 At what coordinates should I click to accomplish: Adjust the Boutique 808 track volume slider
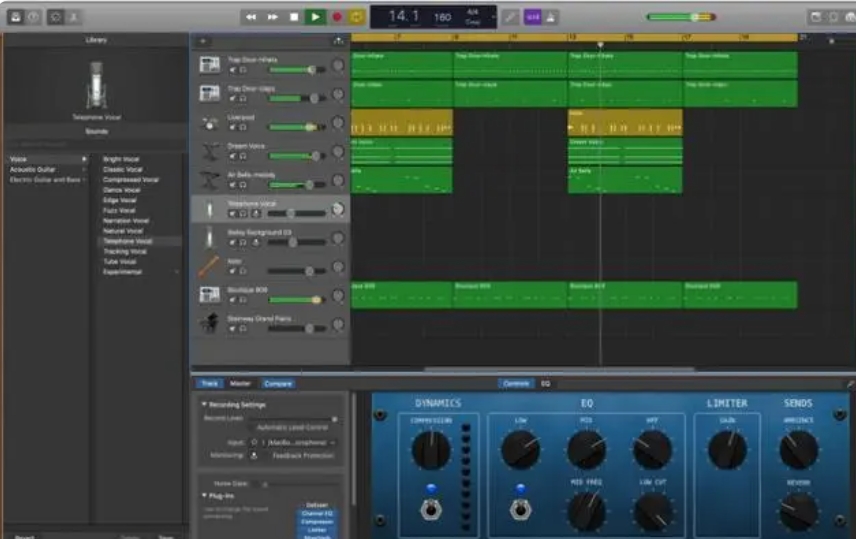click(x=298, y=300)
